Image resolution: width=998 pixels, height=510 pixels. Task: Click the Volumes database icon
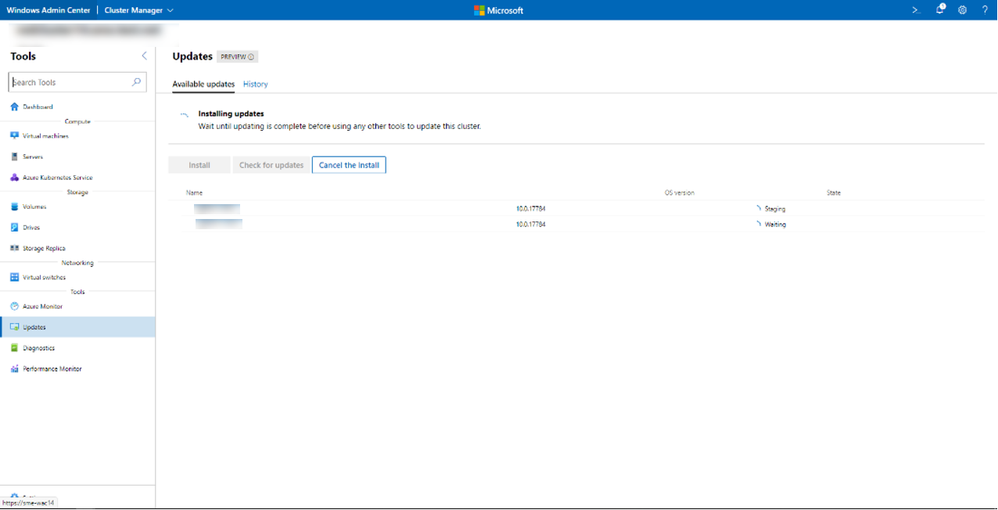tap(15, 207)
